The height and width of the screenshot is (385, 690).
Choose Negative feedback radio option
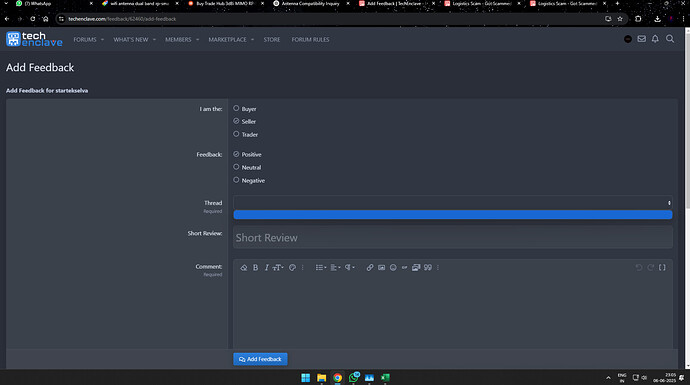coord(236,180)
